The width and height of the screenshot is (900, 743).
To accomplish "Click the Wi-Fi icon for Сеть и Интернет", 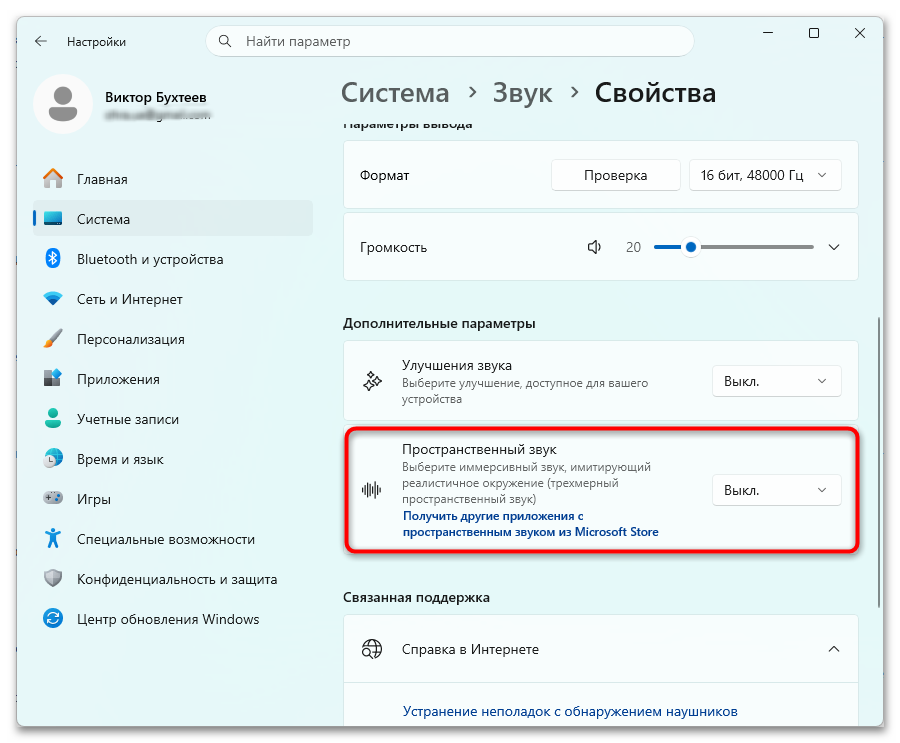I will click(53, 299).
